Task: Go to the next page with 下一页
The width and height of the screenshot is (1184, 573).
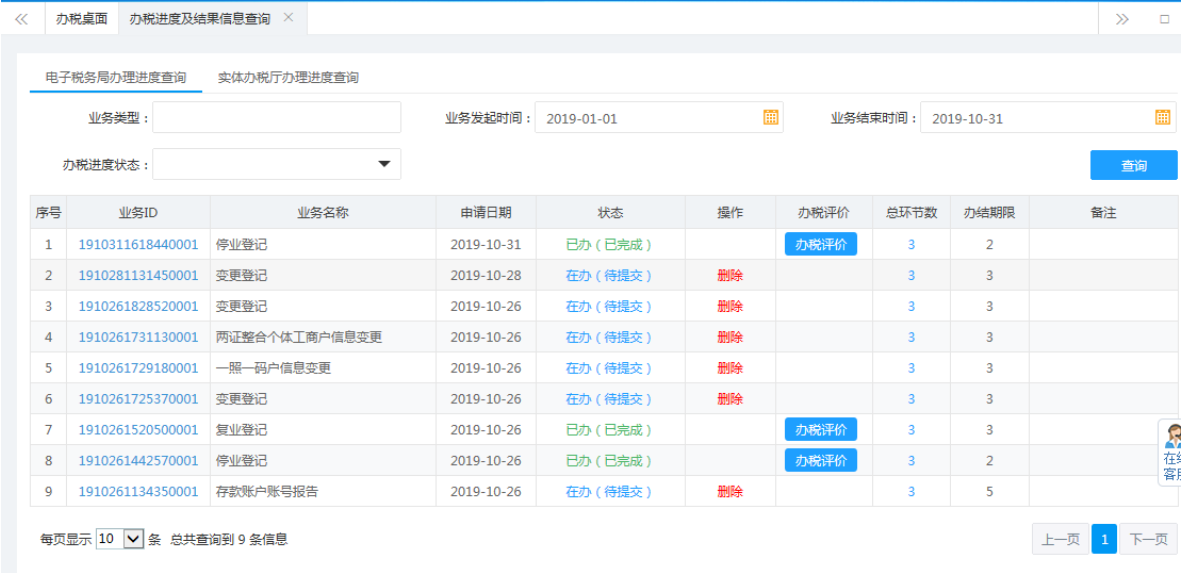Action: 1148,540
